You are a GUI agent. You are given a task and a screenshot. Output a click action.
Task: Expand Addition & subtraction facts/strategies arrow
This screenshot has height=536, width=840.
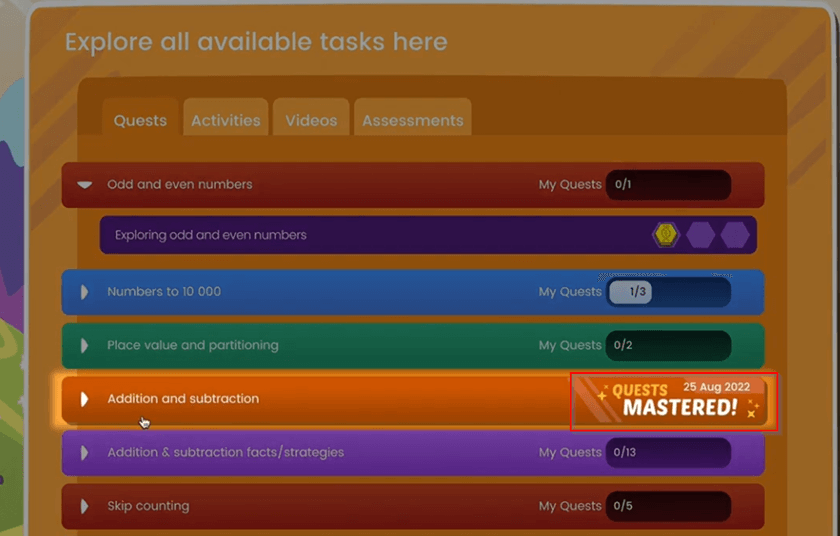click(x=84, y=452)
